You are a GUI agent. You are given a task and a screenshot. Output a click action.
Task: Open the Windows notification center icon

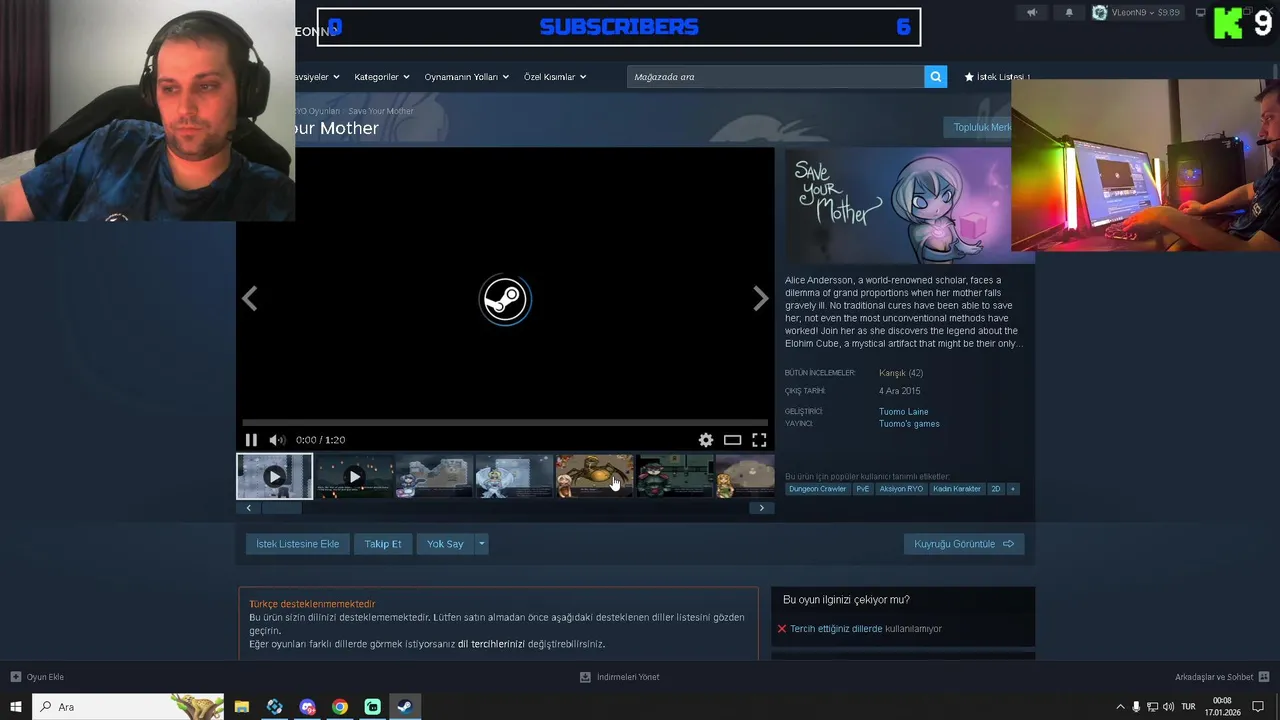pyautogui.click(x=1258, y=707)
